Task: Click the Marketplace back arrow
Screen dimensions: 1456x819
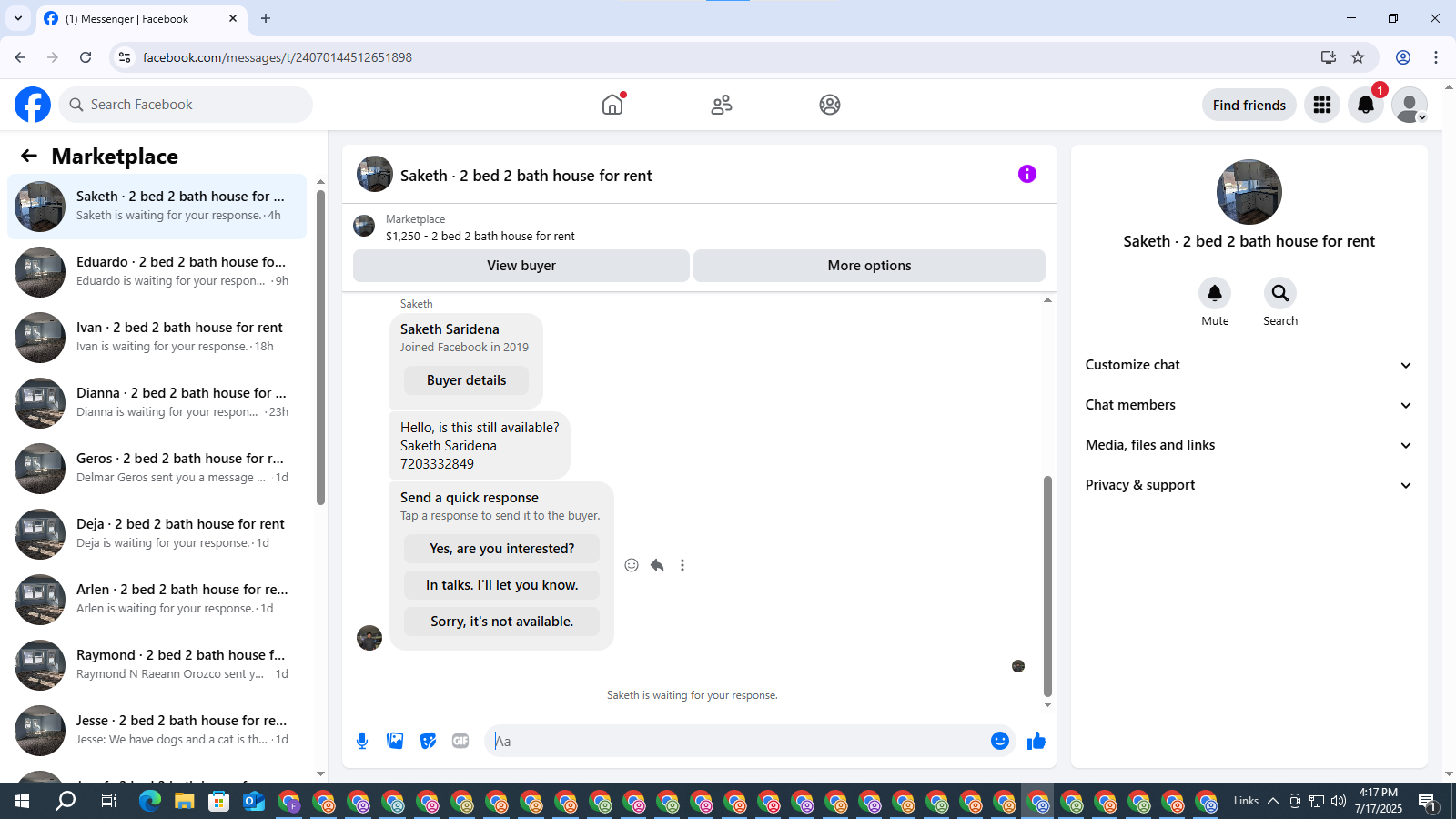Action: 29,156
